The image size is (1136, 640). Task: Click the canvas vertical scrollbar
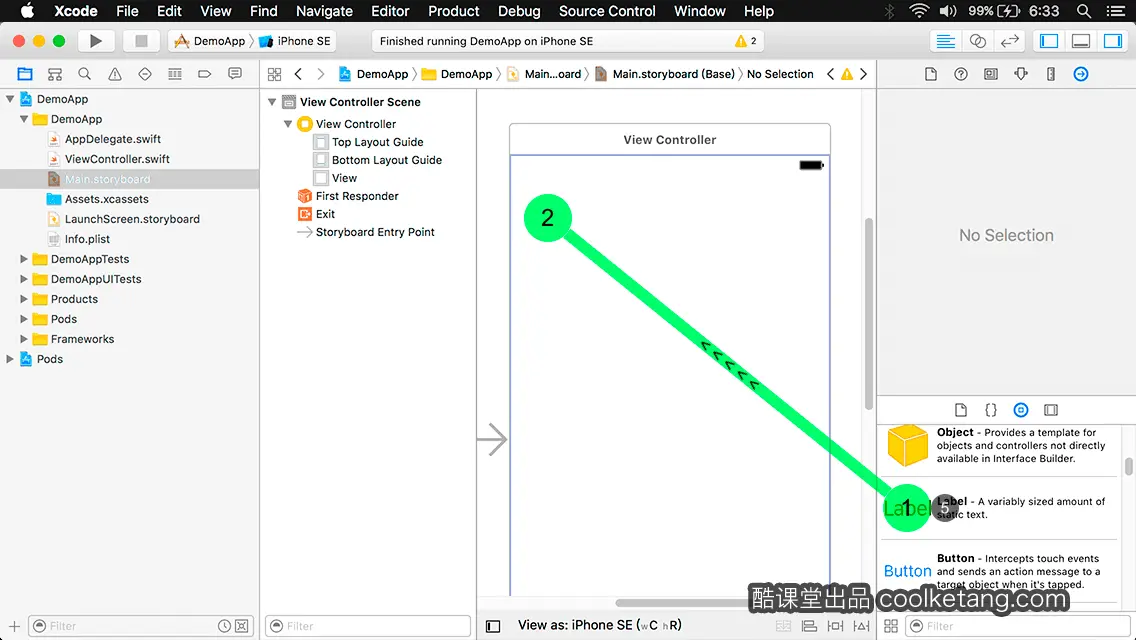point(869,313)
